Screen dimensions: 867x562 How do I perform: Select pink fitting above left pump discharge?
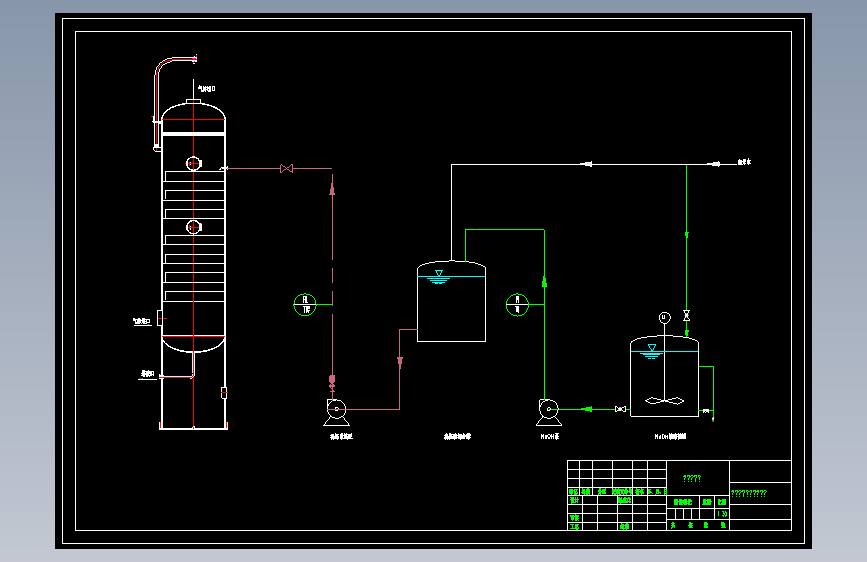tap(332, 382)
